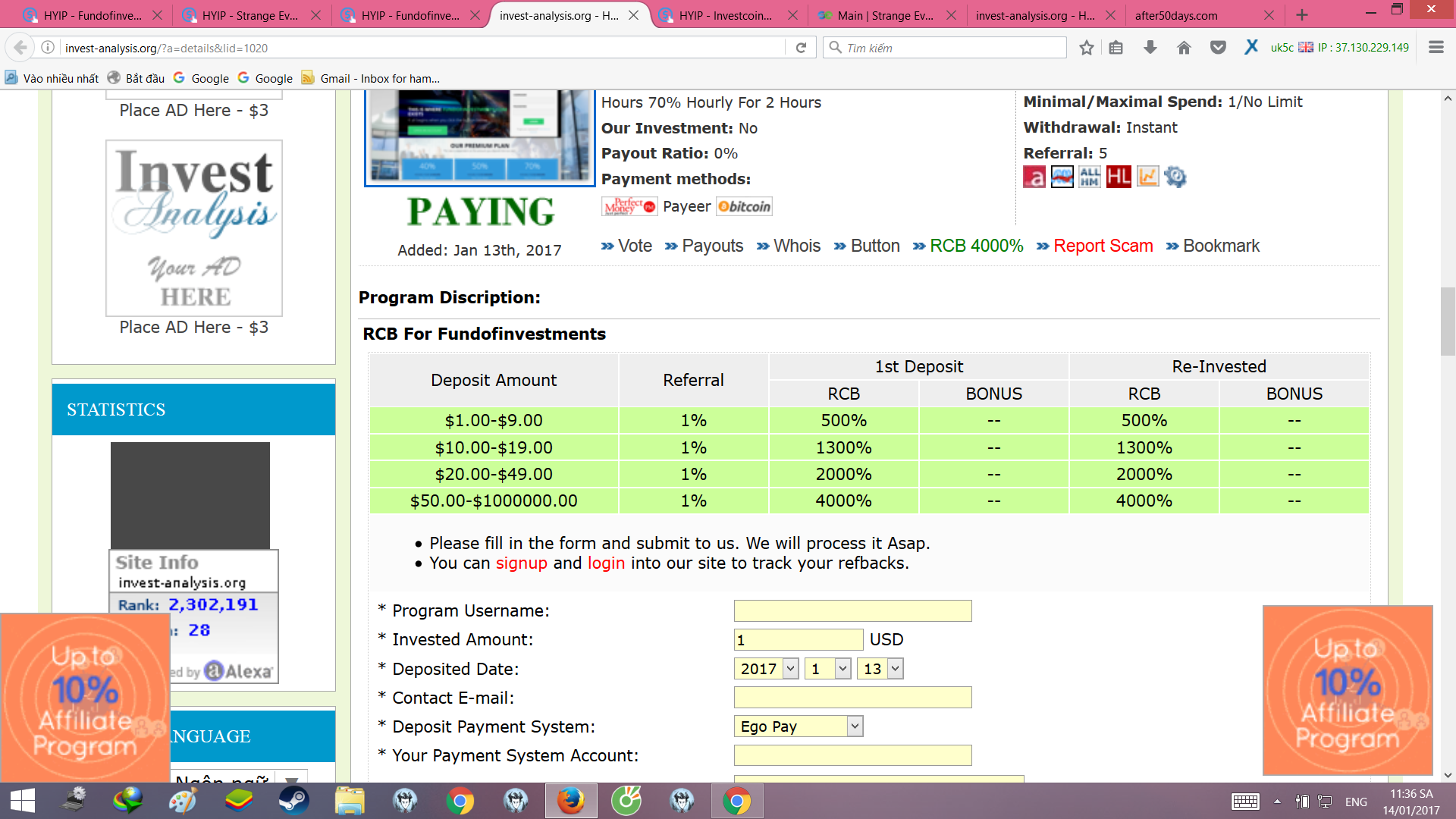Image resolution: width=1456 pixels, height=819 pixels.
Task: Open the Firefox hamburger menu
Action: coord(1436,48)
